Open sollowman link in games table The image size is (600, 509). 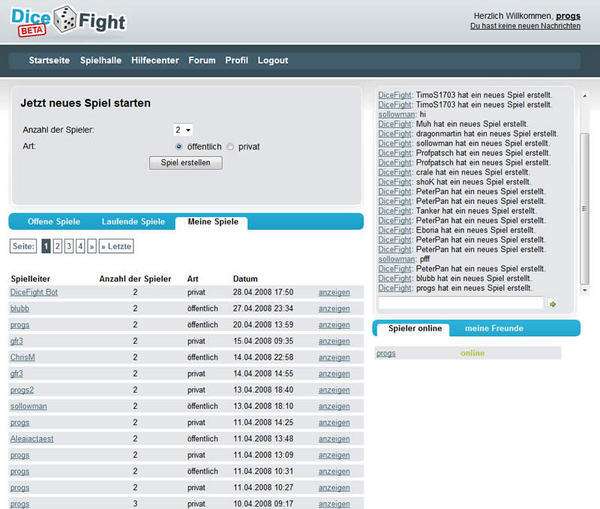(29, 406)
